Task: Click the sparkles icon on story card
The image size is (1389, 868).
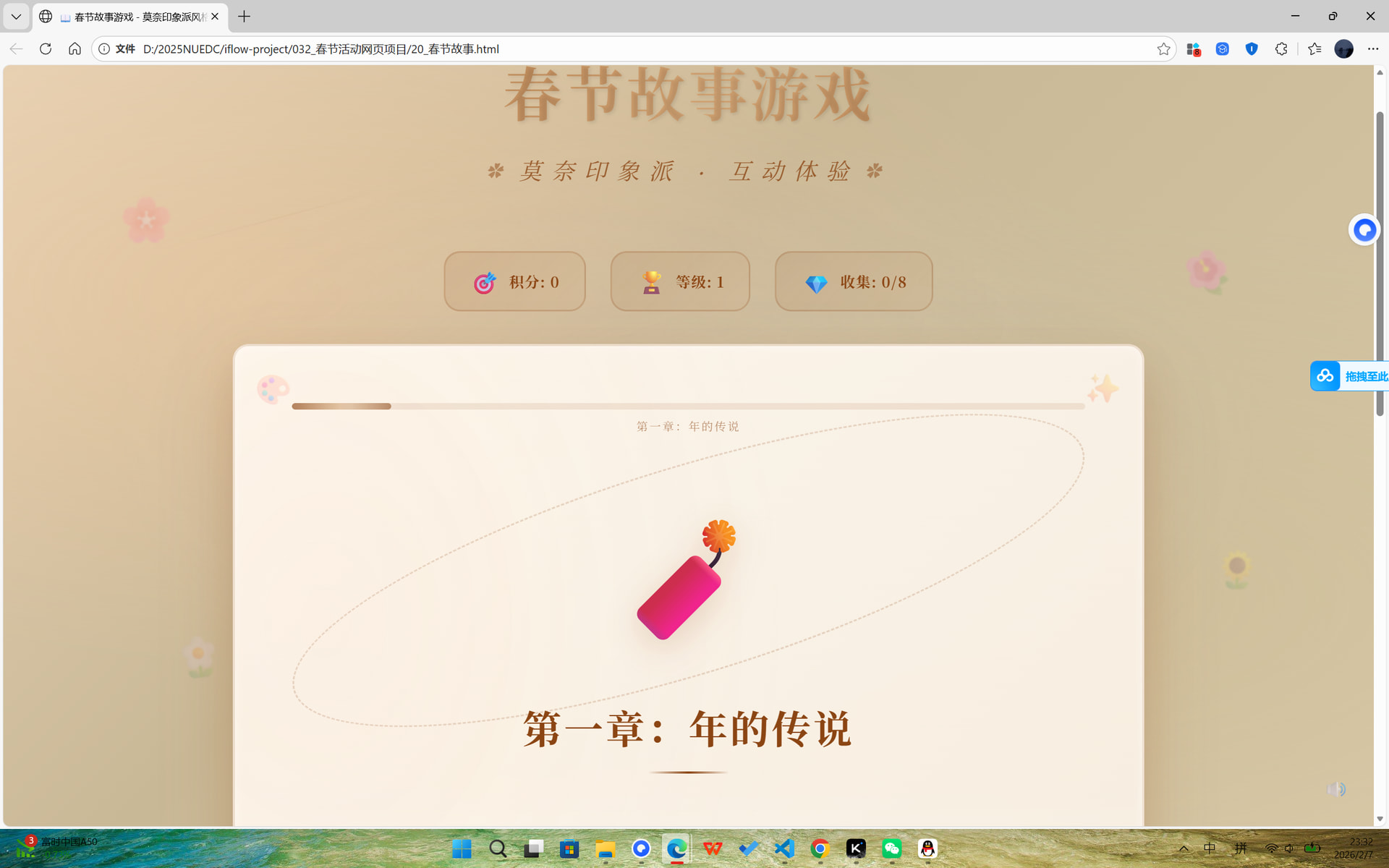Action: click(x=1103, y=388)
